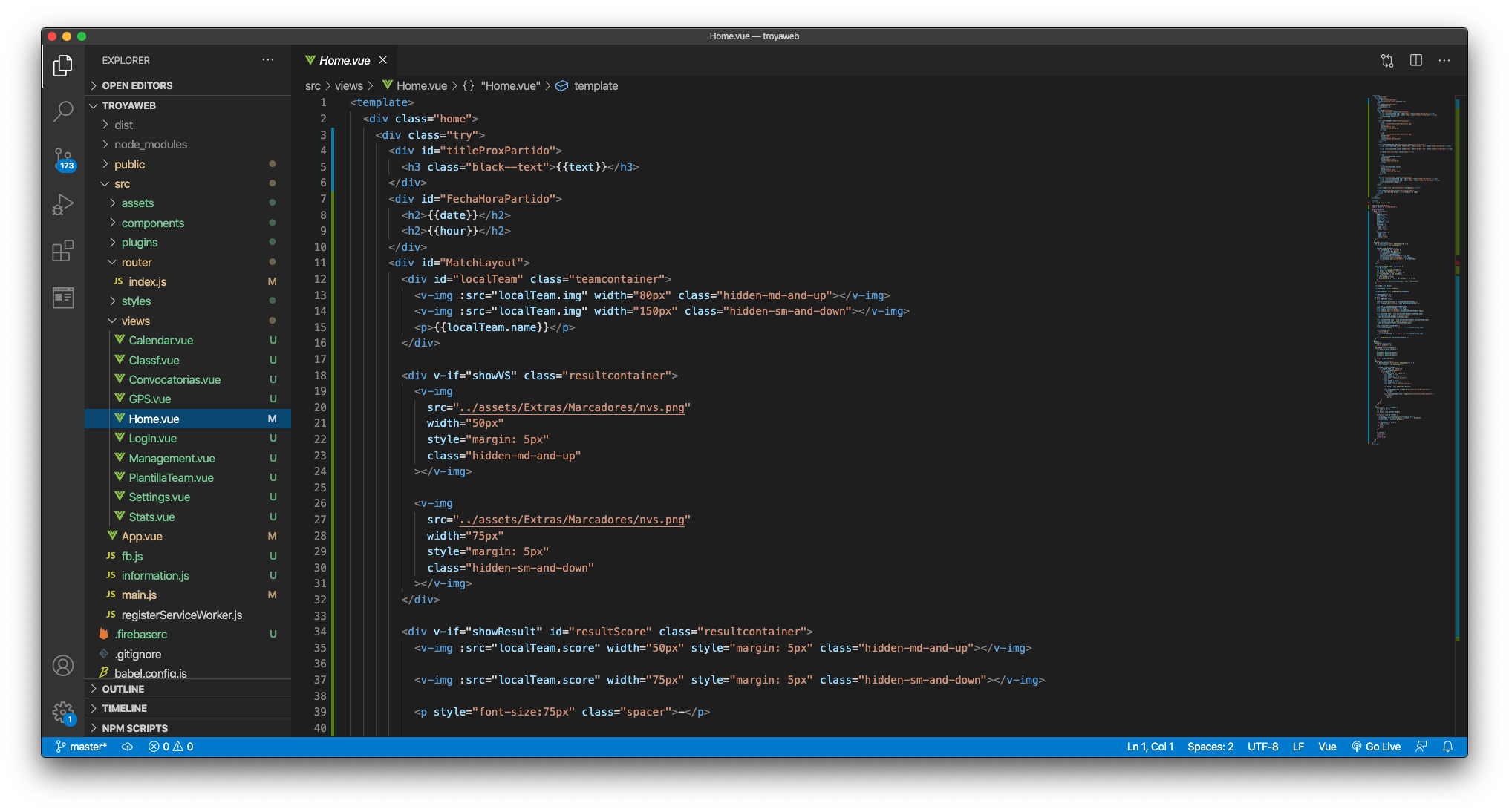
Task: Open the Extensions view
Action: tap(63, 251)
